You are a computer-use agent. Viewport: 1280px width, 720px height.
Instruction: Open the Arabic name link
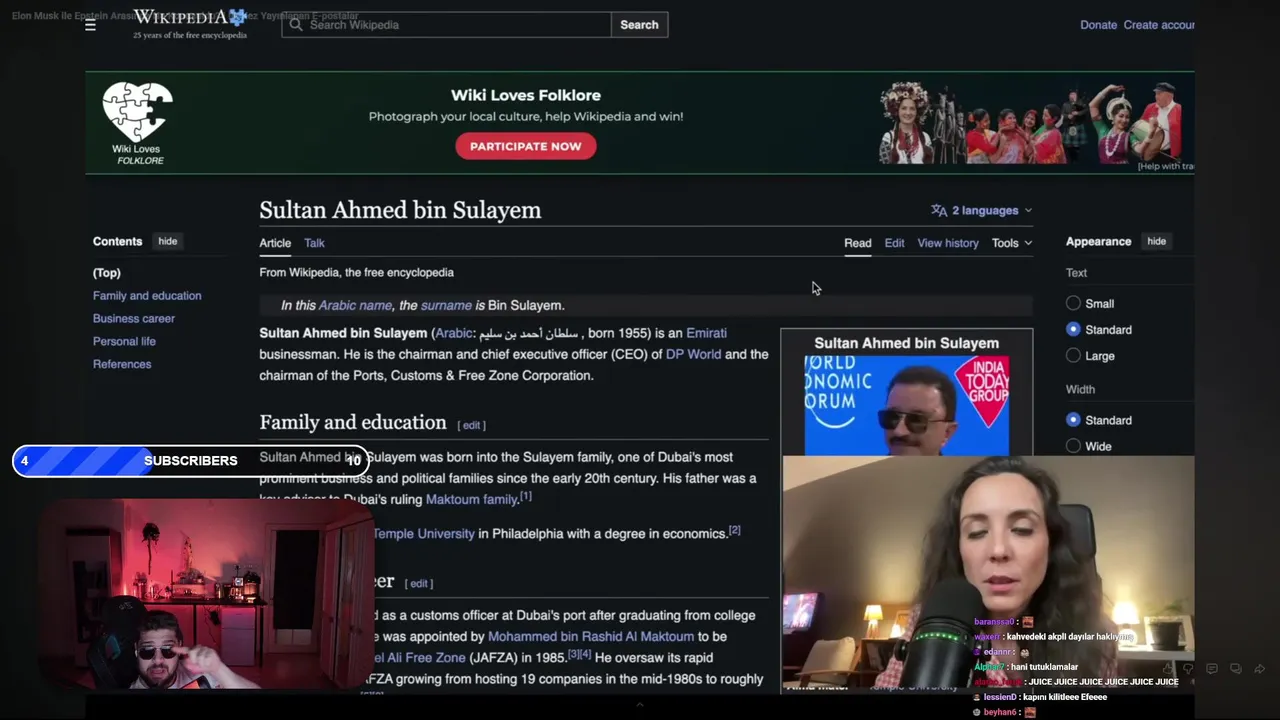(x=355, y=305)
